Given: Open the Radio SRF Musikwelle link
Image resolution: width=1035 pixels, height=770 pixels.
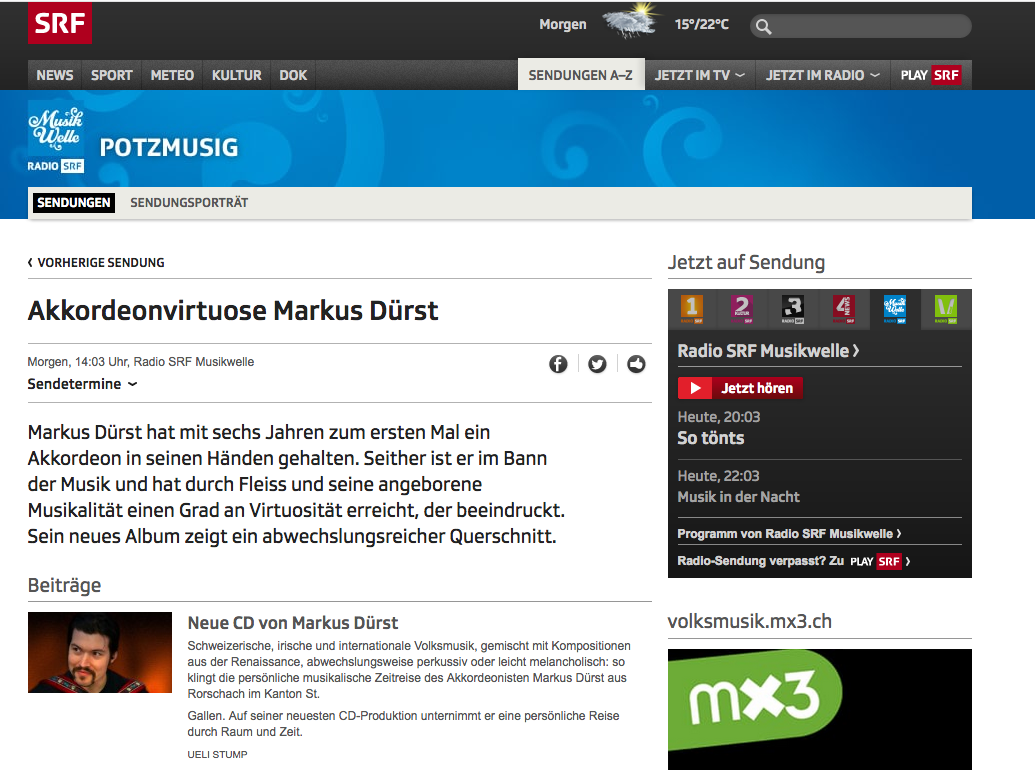Looking at the screenshot, I should (x=768, y=350).
